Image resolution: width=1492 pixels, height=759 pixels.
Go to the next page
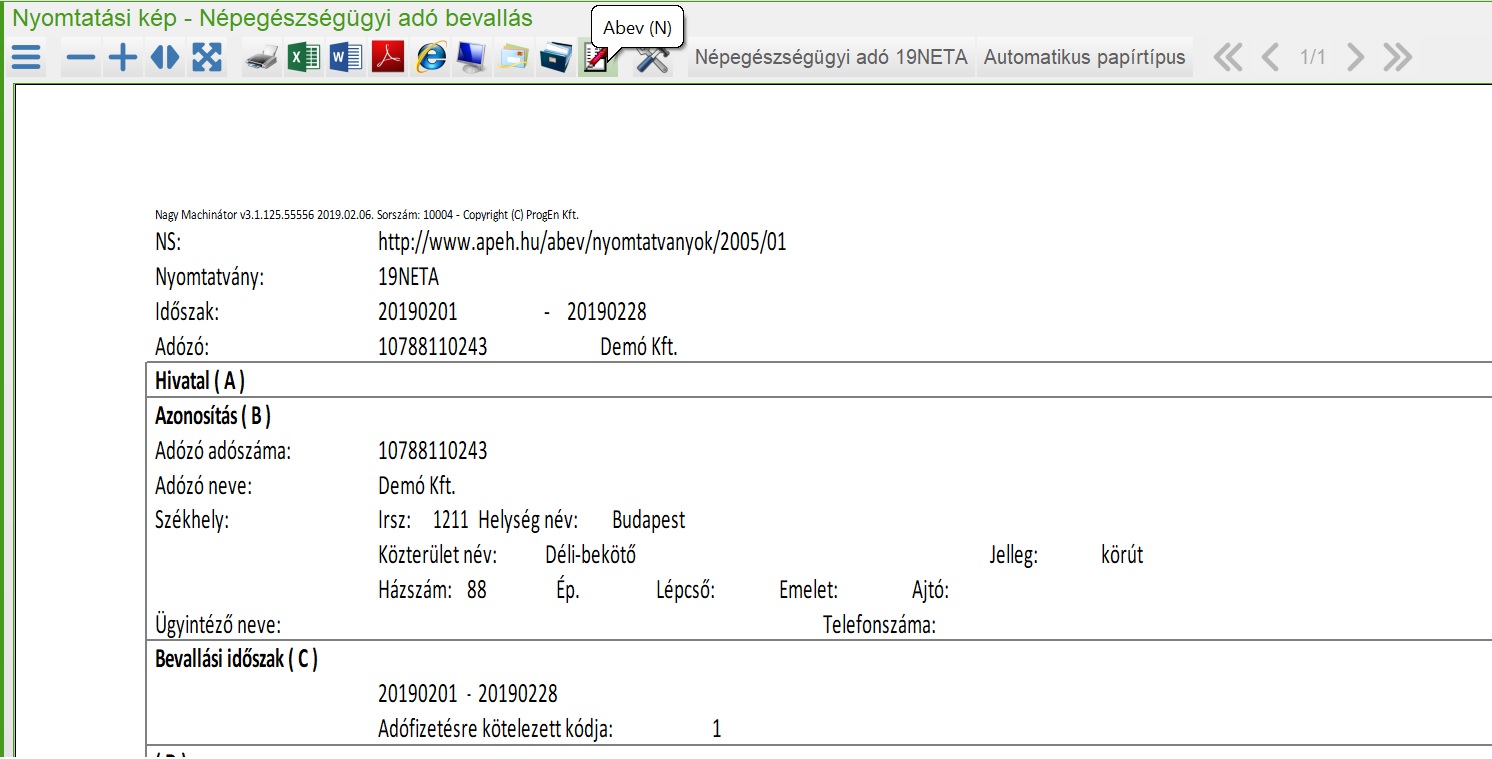click(1355, 57)
